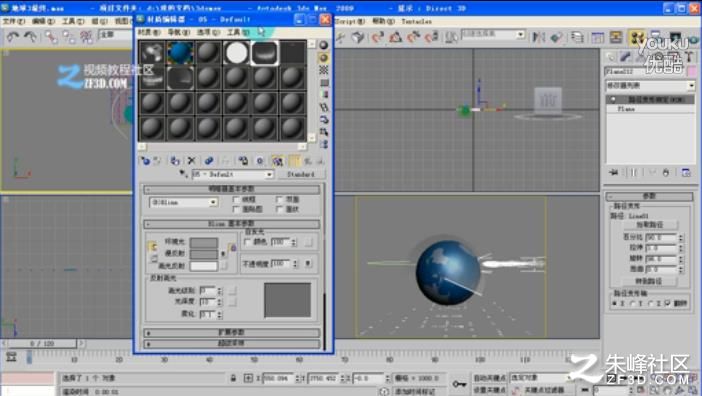Viewport: 702px width, 396px height.
Task: Open the 导航 menu in Material Editor
Action: coord(178,32)
